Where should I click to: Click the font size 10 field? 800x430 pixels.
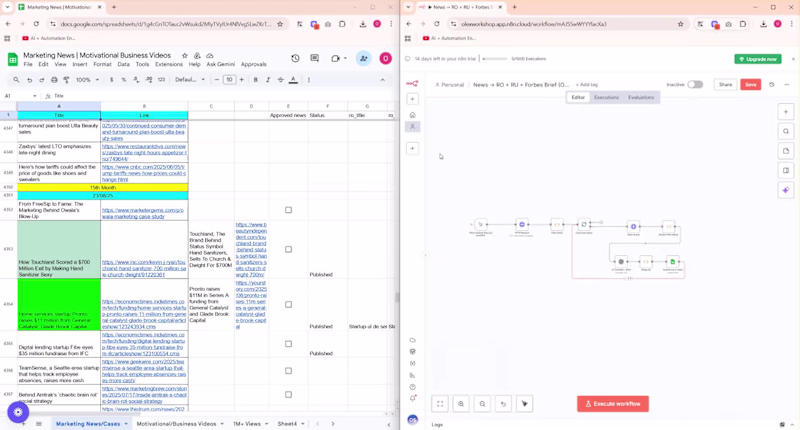coord(229,80)
